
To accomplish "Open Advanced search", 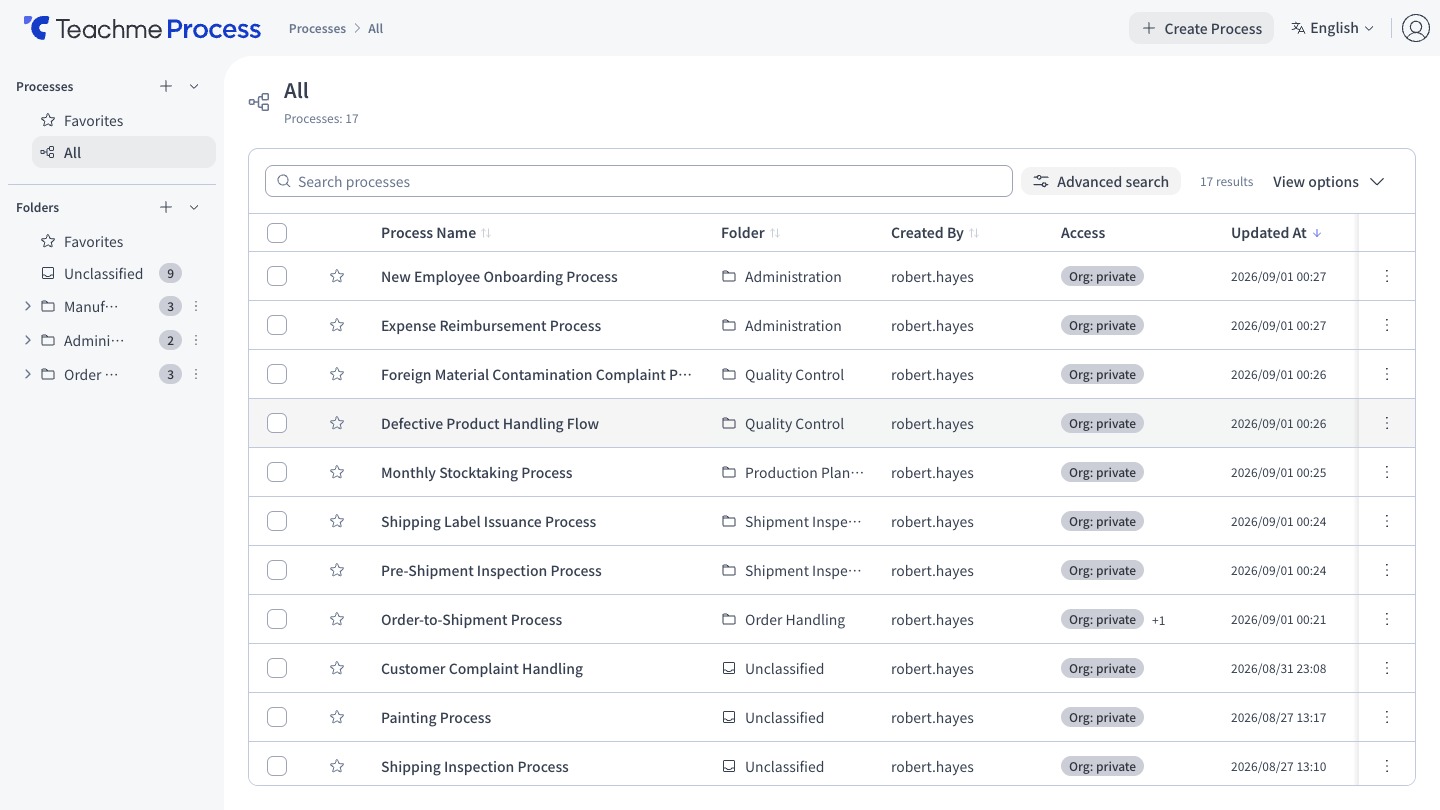I will pyautogui.click(x=1101, y=181).
